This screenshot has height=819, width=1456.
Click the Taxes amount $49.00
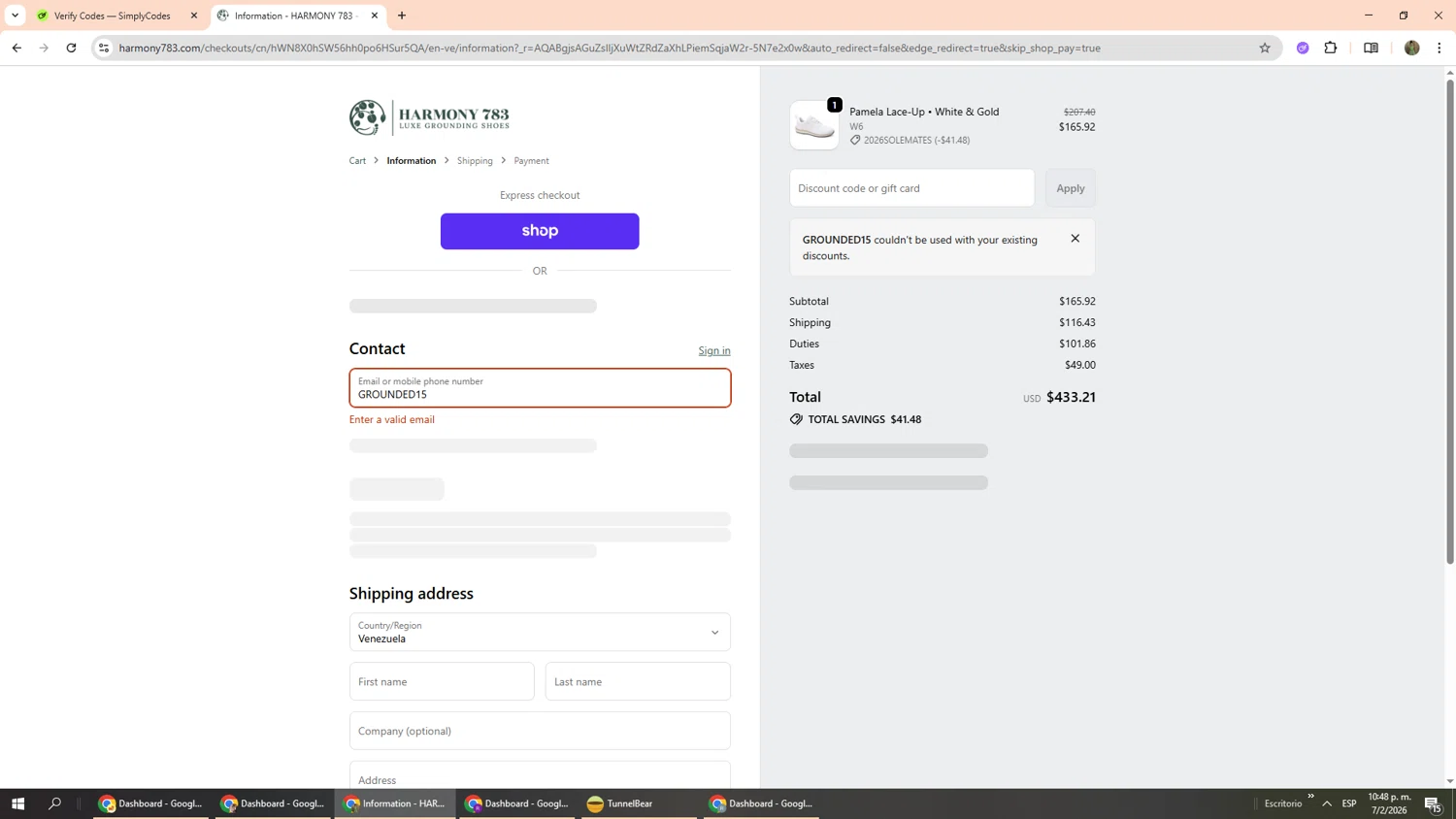coord(1079,365)
